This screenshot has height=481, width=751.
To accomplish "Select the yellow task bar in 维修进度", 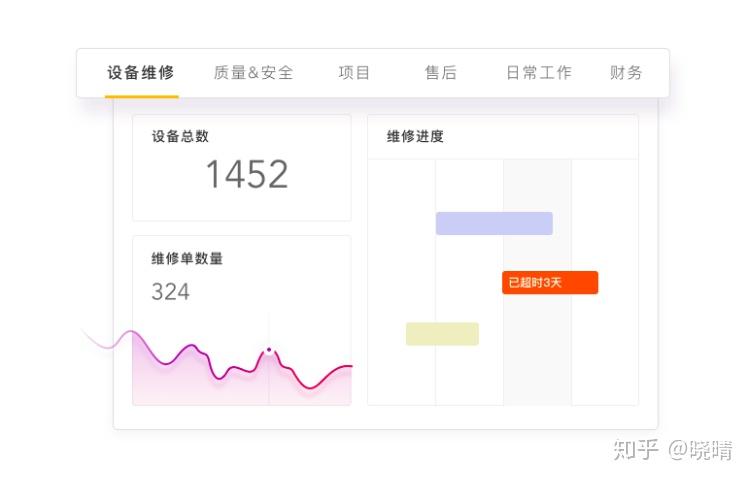I will [442, 334].
